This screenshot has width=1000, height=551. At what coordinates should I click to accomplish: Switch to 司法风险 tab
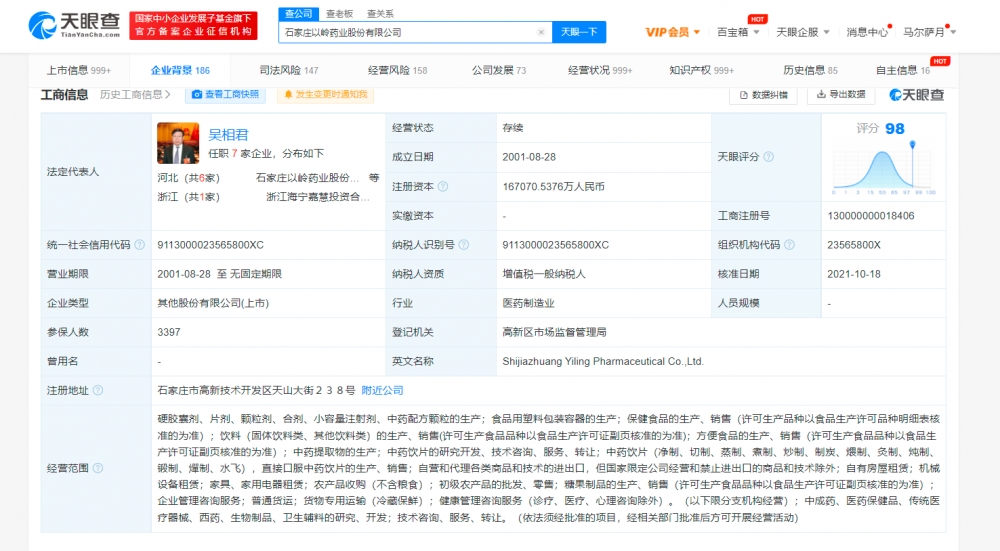[x=288, y=70]
